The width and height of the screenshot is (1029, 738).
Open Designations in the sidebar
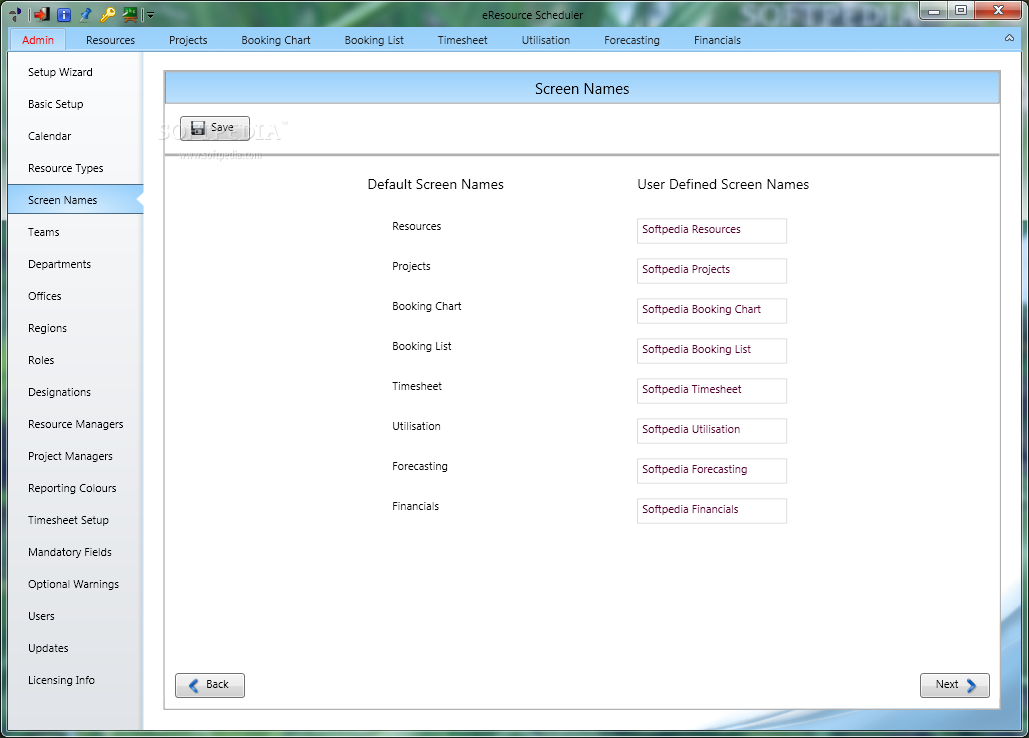pos(75,392)
